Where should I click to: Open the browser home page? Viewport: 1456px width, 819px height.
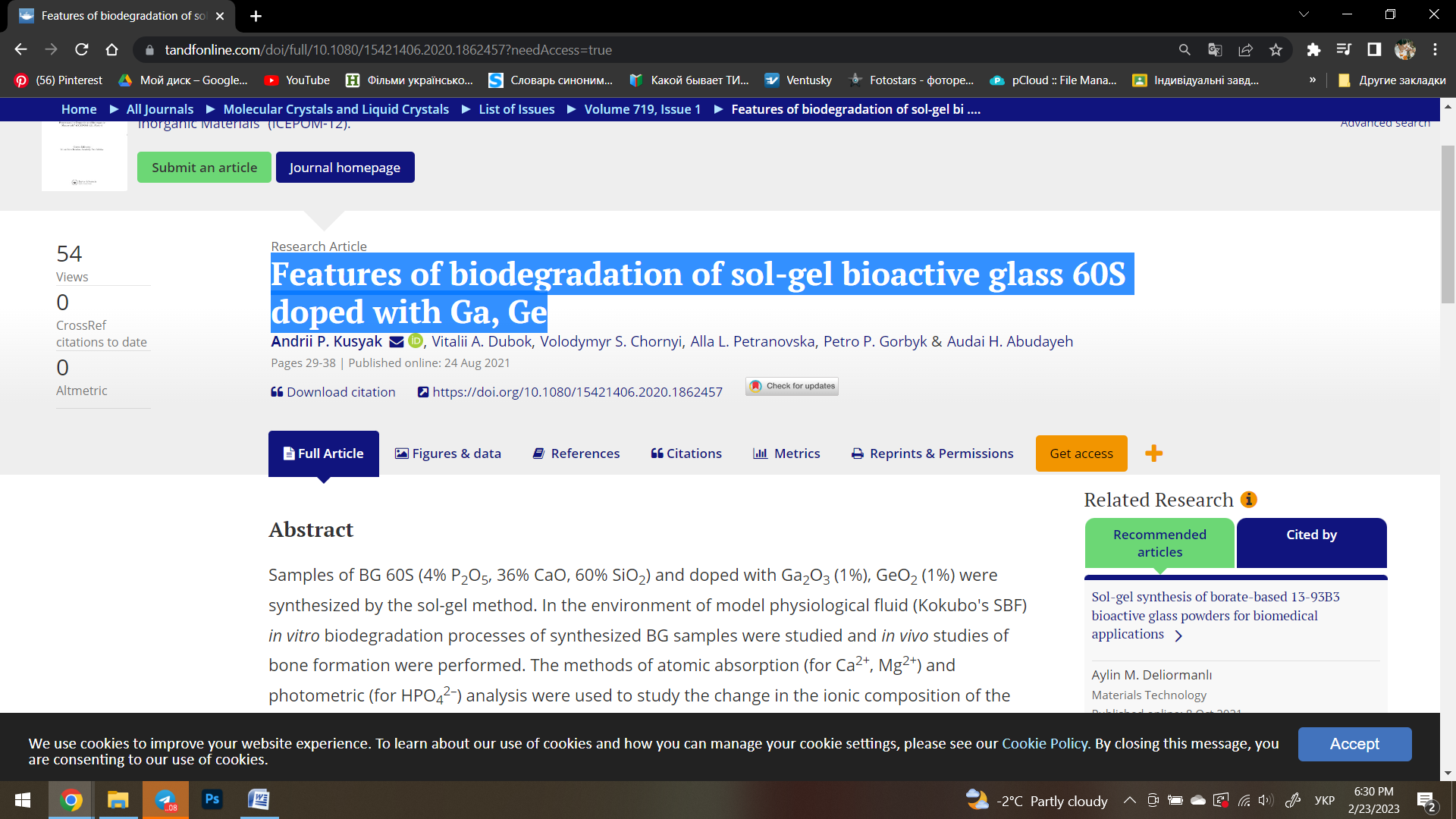[112, 50]
